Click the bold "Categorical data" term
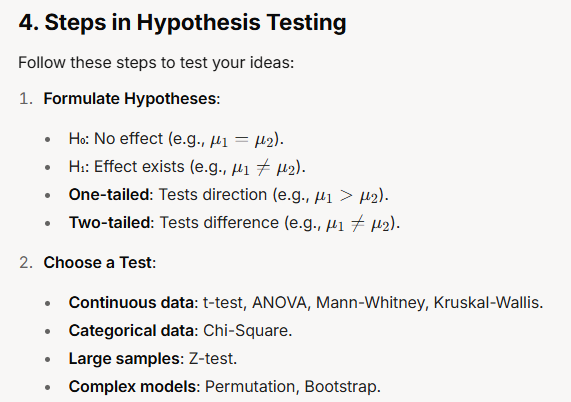This screenshot has width=571, height=402. click(131, 331)
